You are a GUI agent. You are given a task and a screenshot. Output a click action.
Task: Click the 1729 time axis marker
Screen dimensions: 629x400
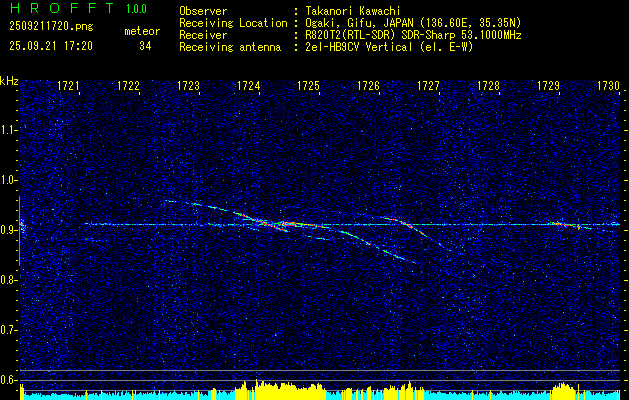548,86
